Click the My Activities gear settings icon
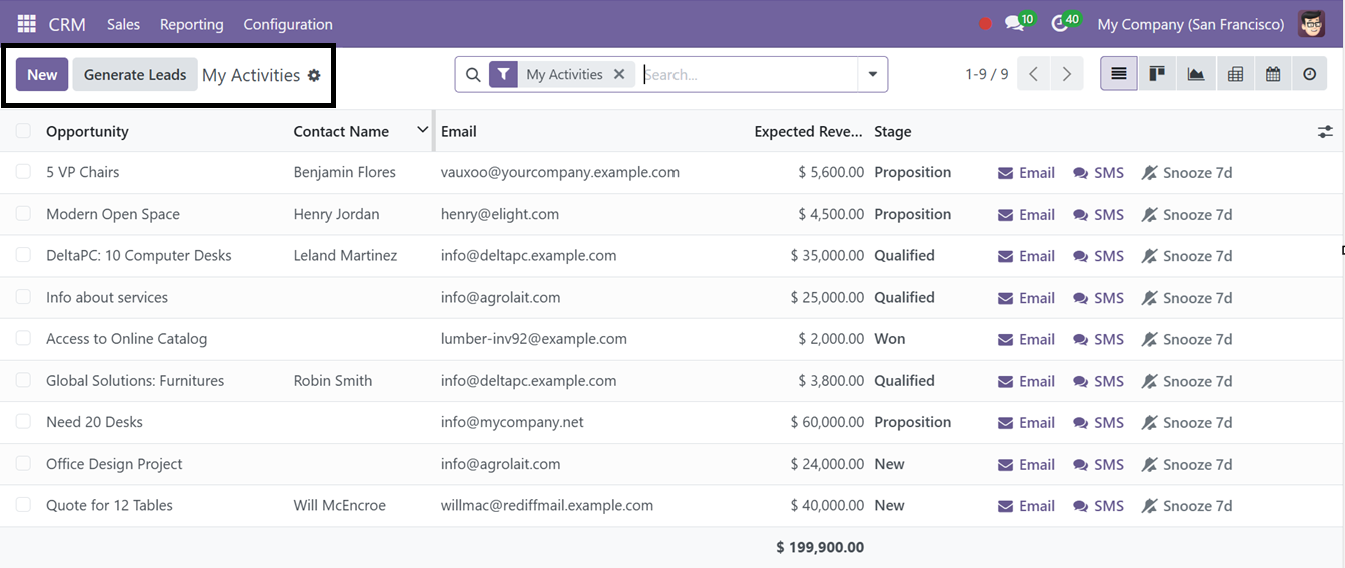The width and height of the screenshot is (1345, 568). (x=314, y=75)
